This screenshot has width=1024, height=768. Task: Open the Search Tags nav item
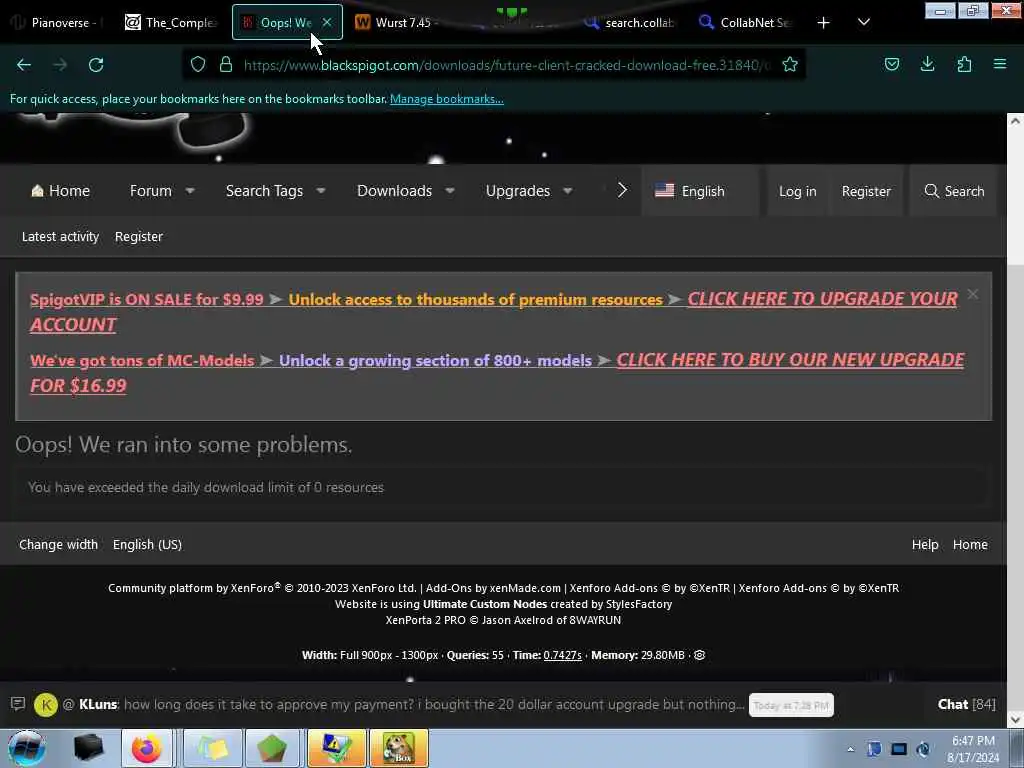pos(264,191)
